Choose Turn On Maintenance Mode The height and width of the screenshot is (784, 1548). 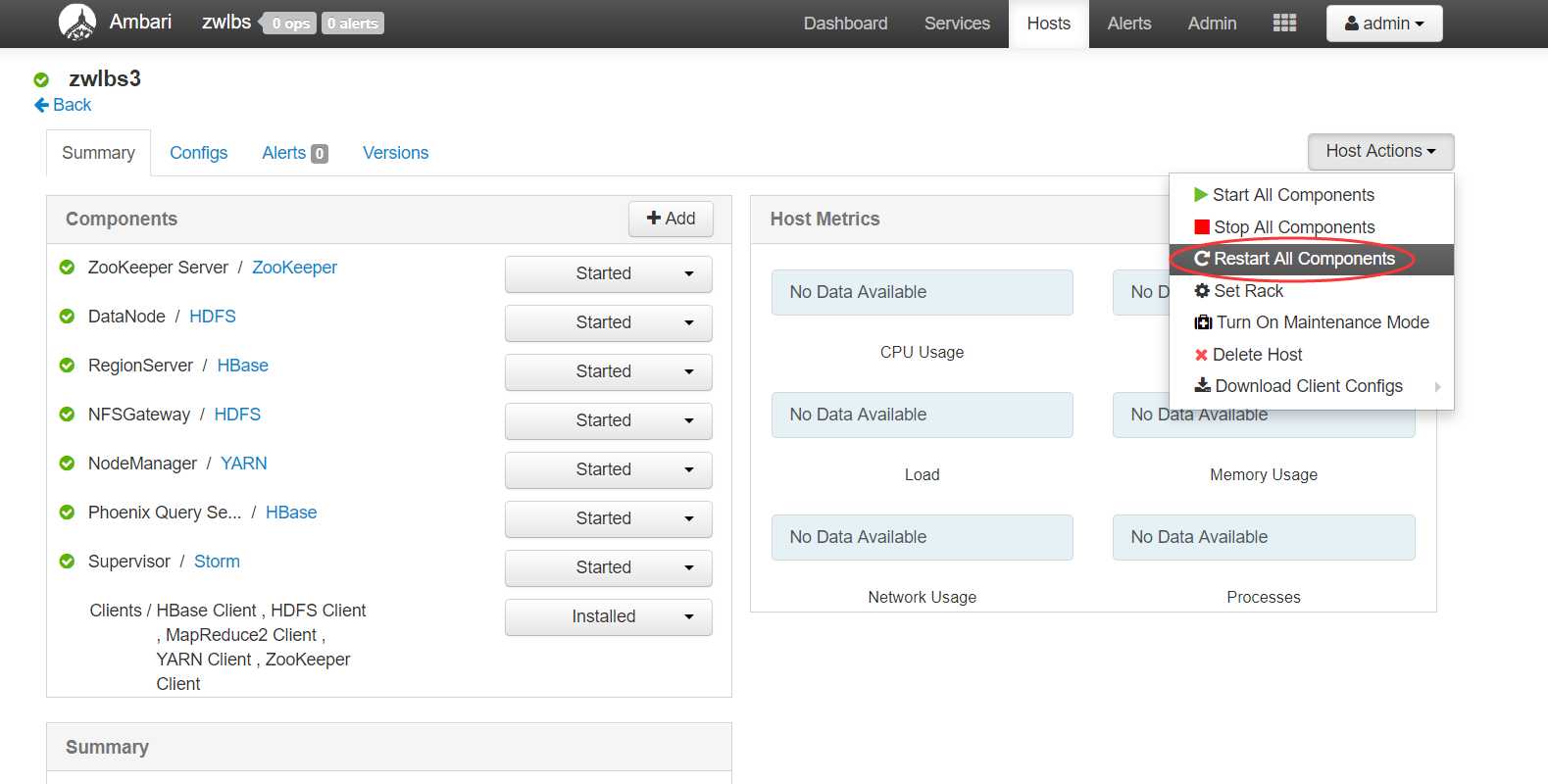pos(1312,322)
